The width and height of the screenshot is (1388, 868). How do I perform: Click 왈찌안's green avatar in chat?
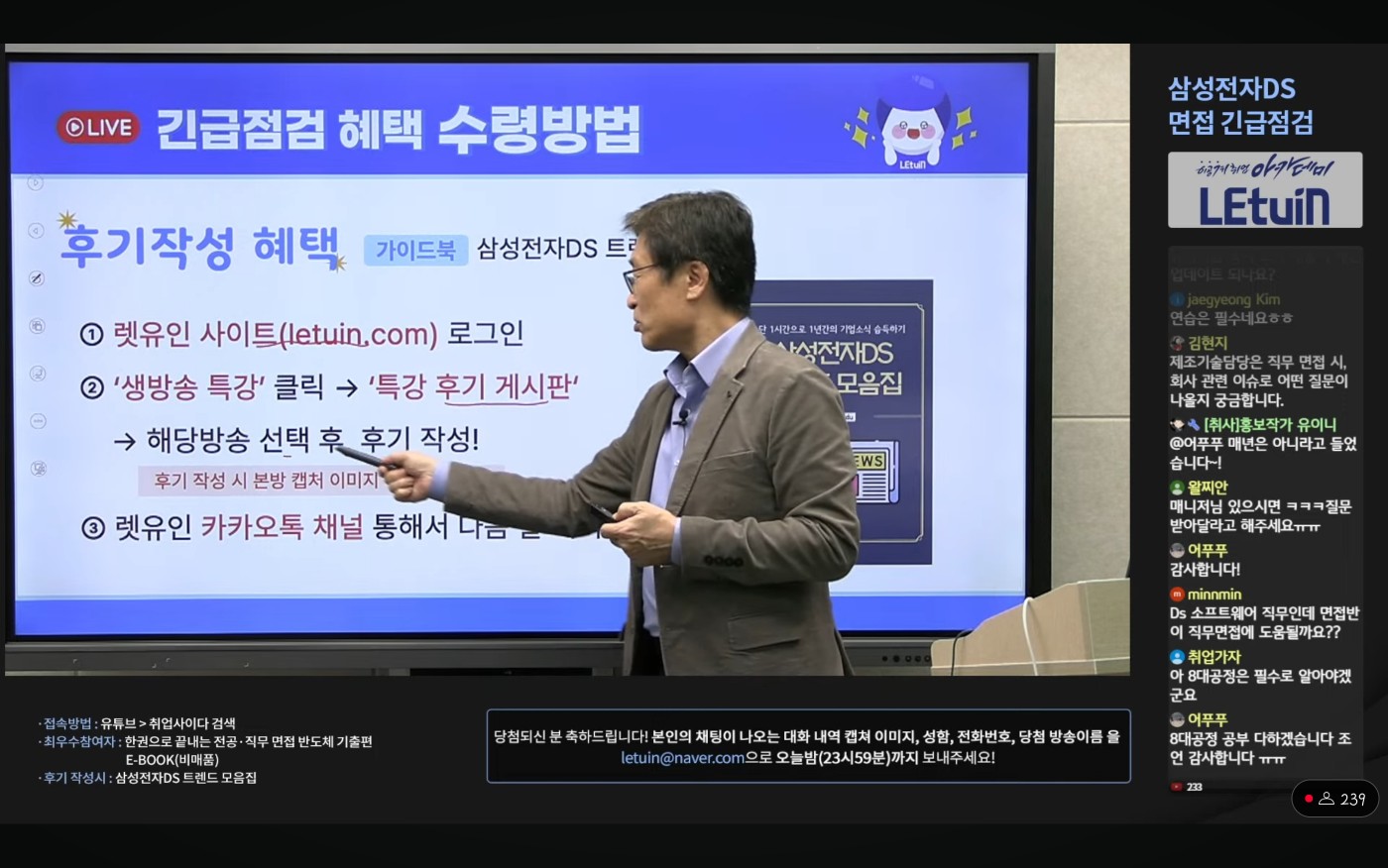1177,488
